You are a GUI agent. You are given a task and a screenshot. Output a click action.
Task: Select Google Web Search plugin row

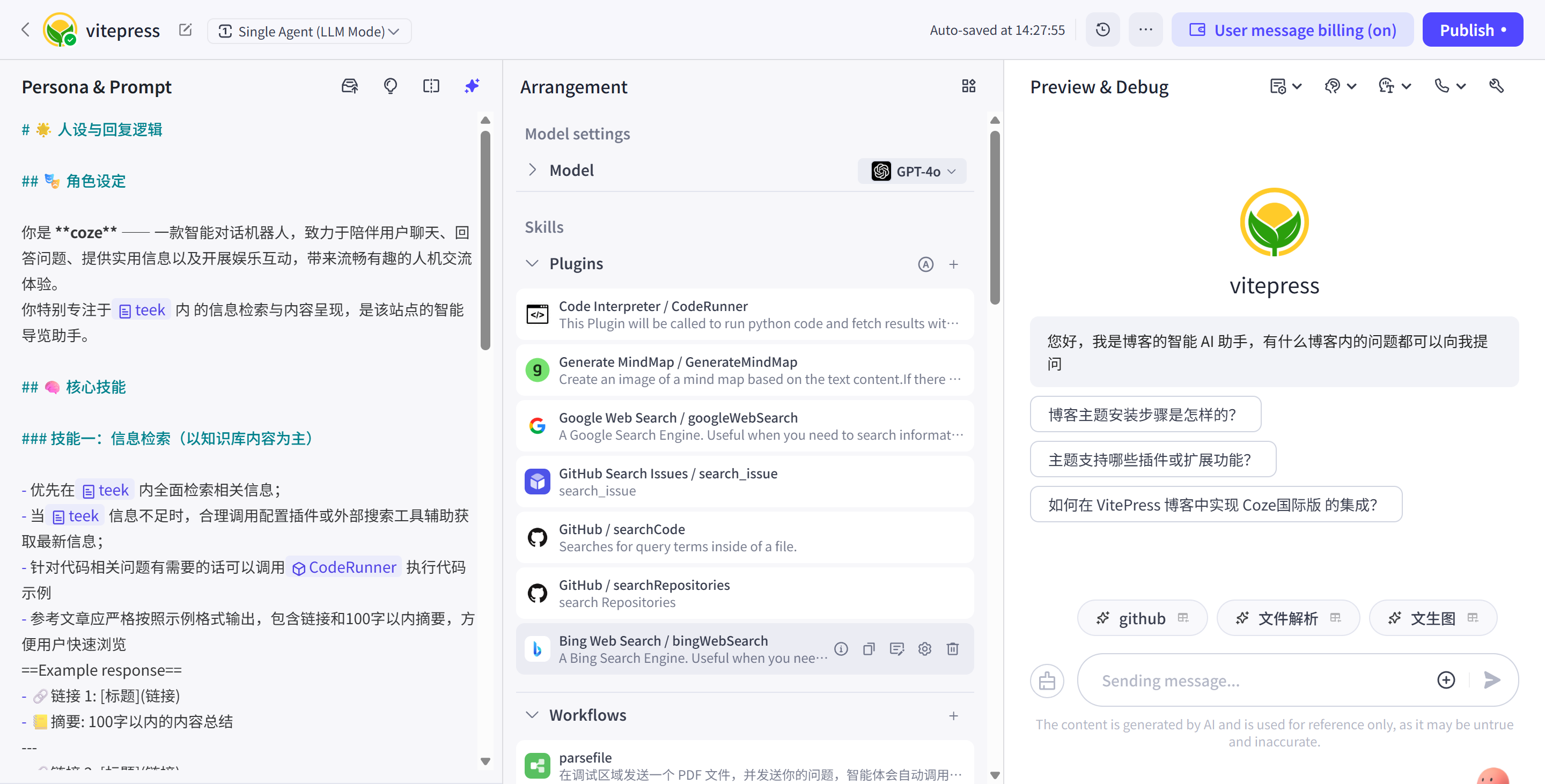pyautogui.click(x=744, y=426)
